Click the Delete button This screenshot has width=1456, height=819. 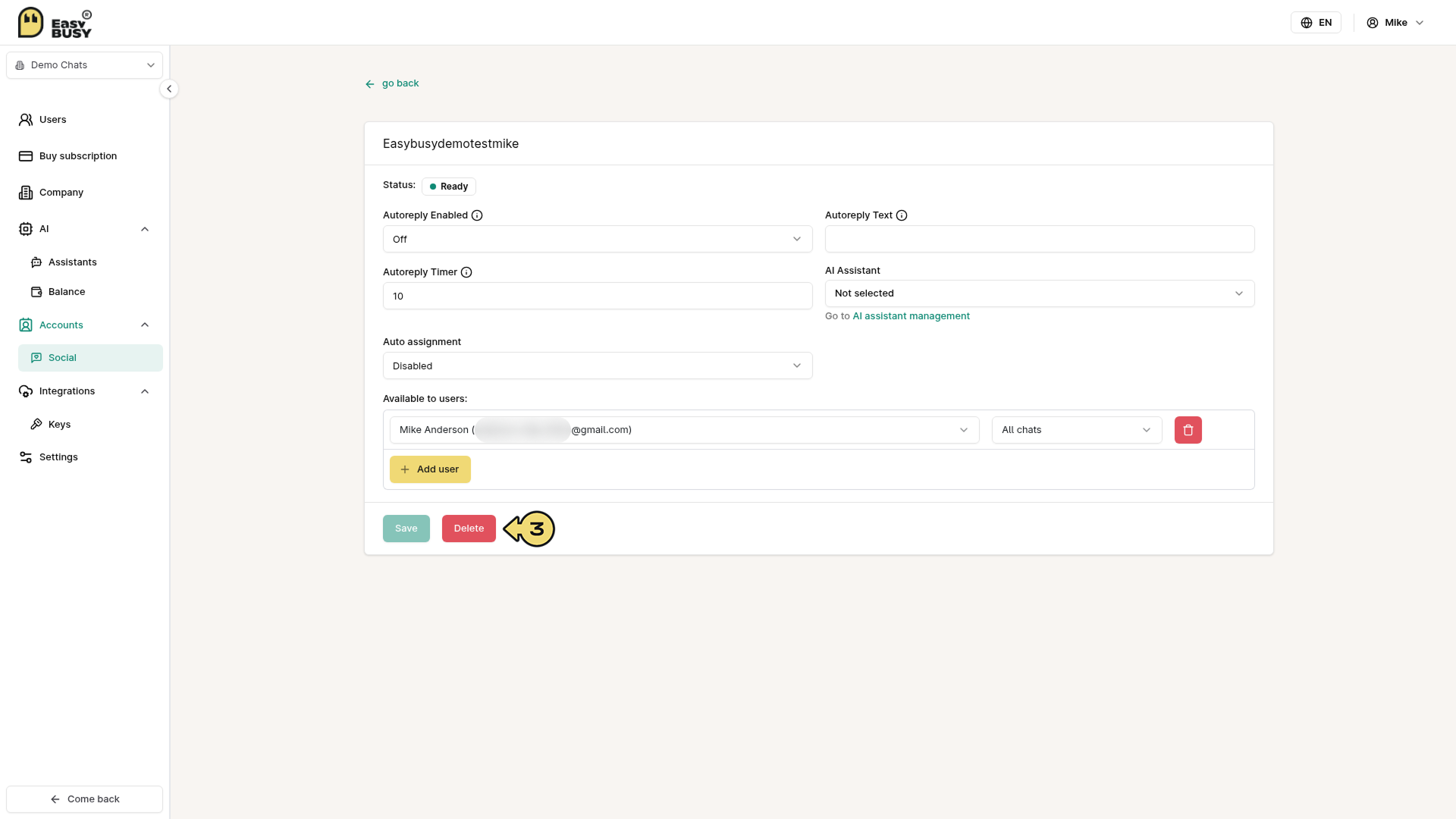(469, 529)
